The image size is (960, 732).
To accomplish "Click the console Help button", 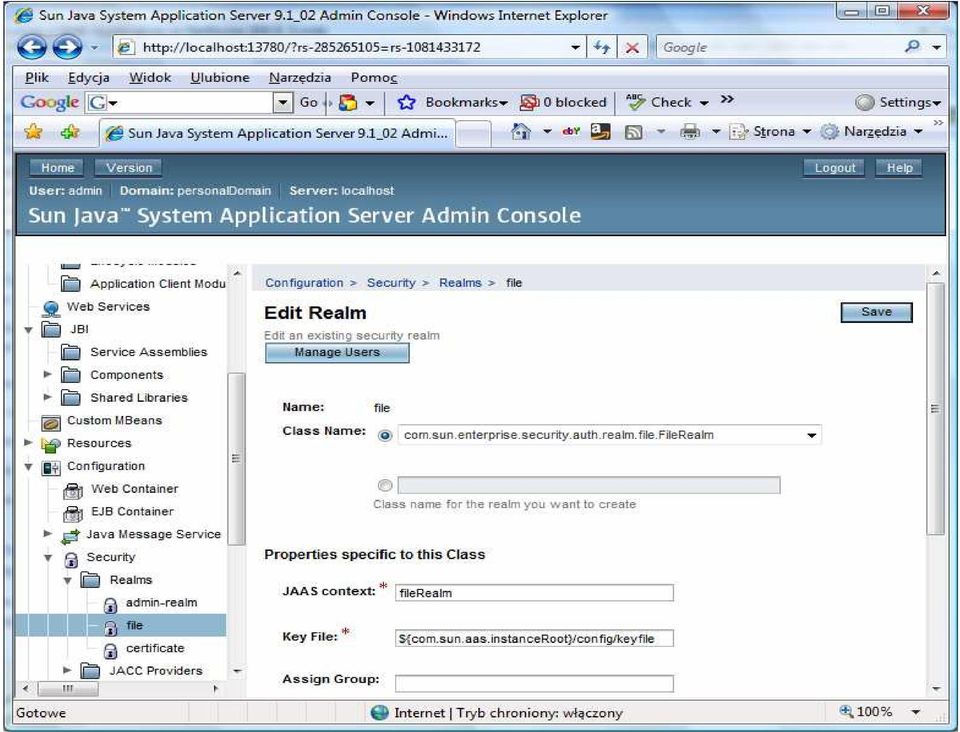I will click(x=899, y=168).
